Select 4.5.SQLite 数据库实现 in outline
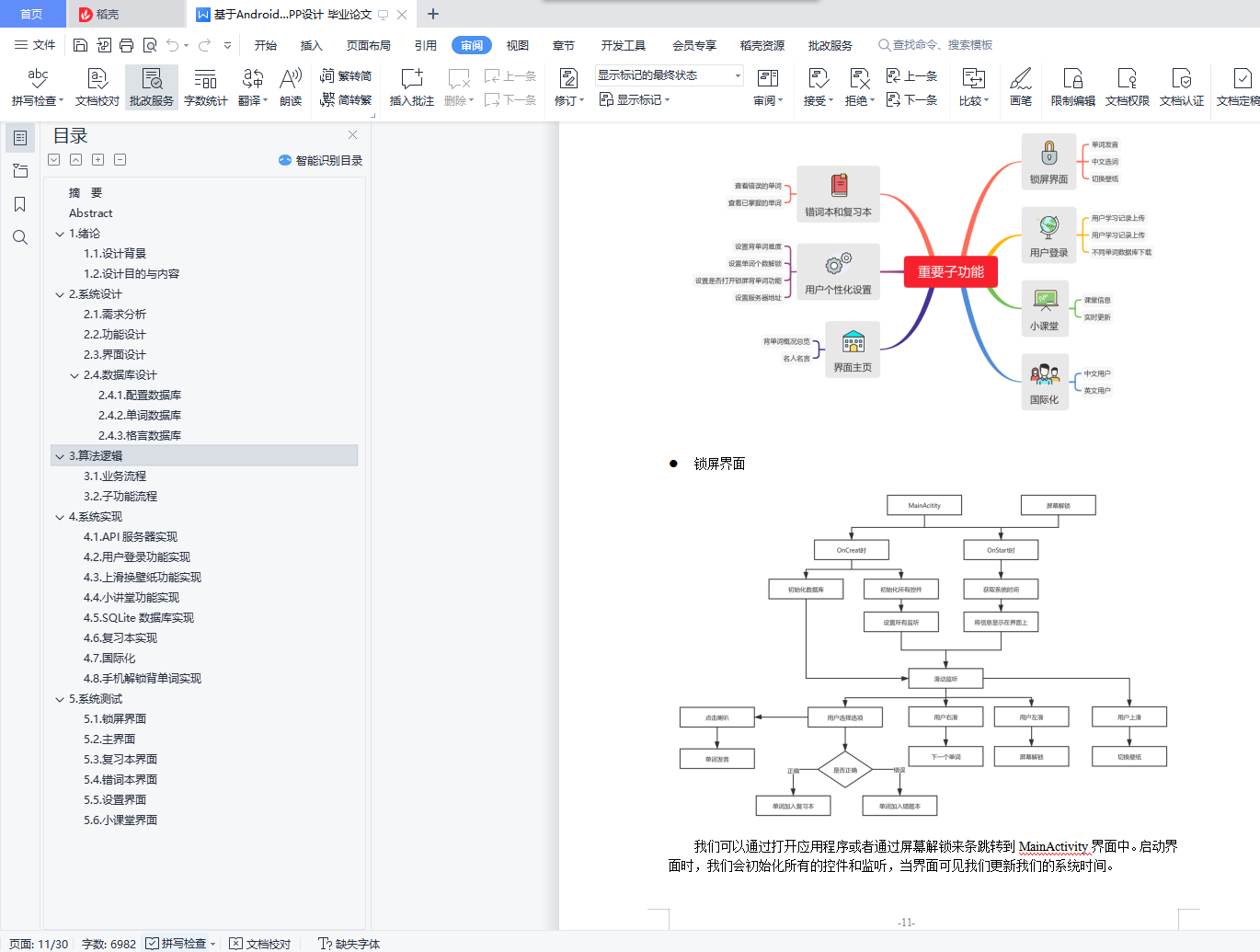 coord(139,618)
